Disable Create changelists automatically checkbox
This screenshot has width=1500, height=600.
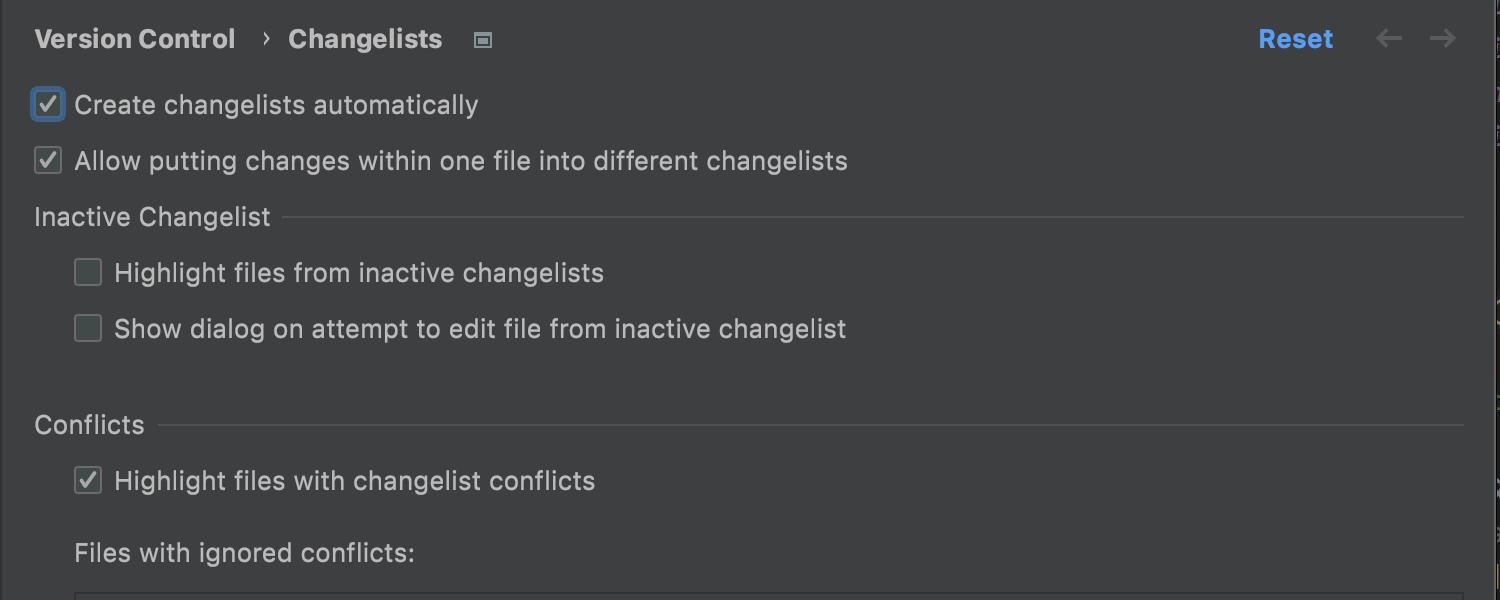pos(48,104)
